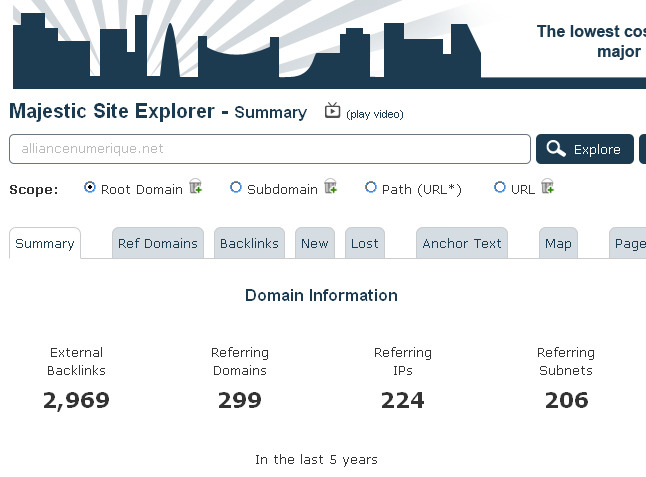Viewport: 646px width, 477px height.
Task: Open the Backlinks tab
Action: click(x=249, y=243)
